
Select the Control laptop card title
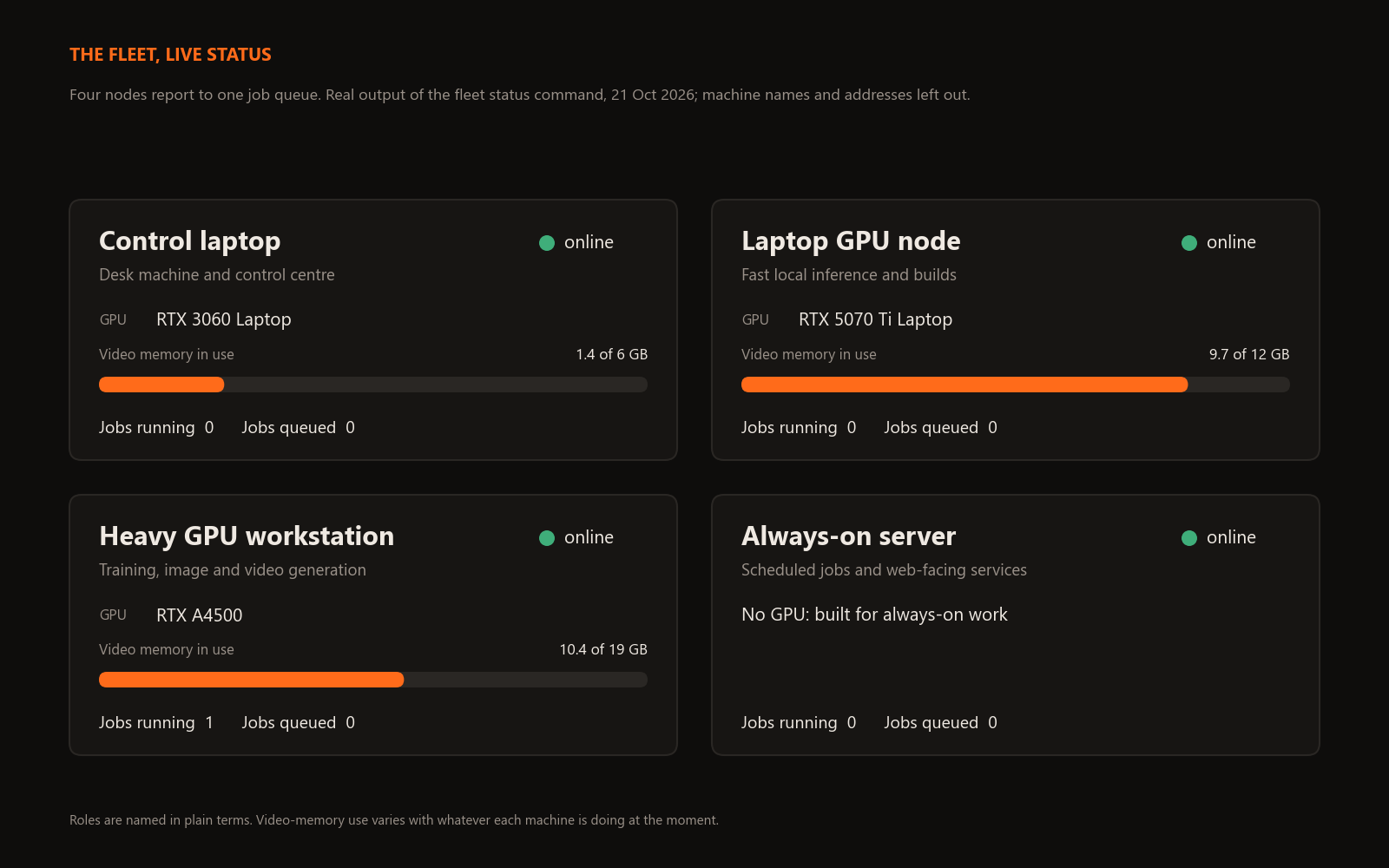(190, 241)
